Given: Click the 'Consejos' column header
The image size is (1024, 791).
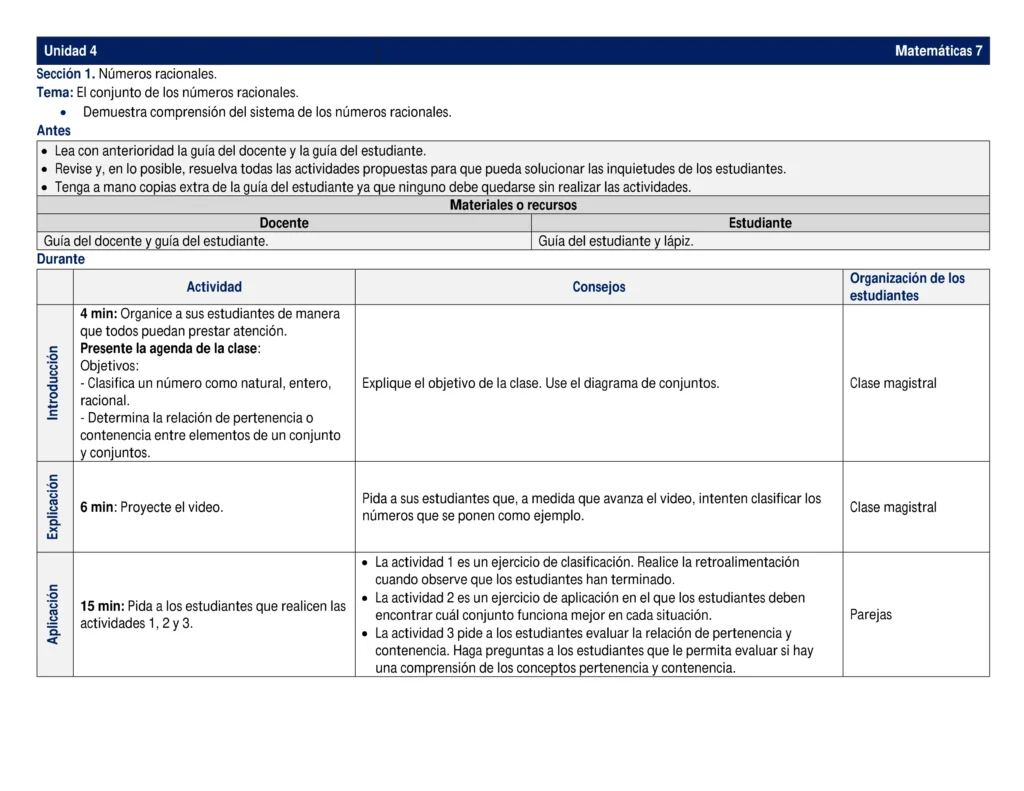Looking at the screenshot, I should tap(599, 287).
